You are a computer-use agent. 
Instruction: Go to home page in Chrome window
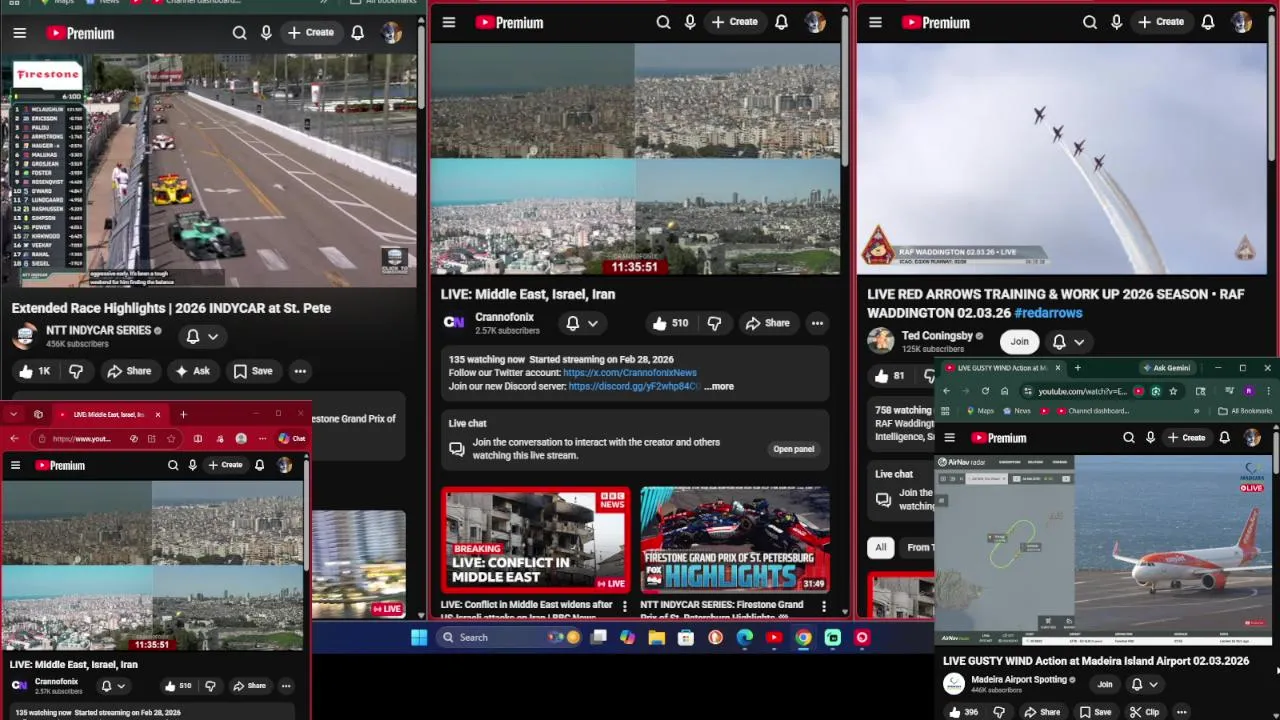(x=1005, y=391)
